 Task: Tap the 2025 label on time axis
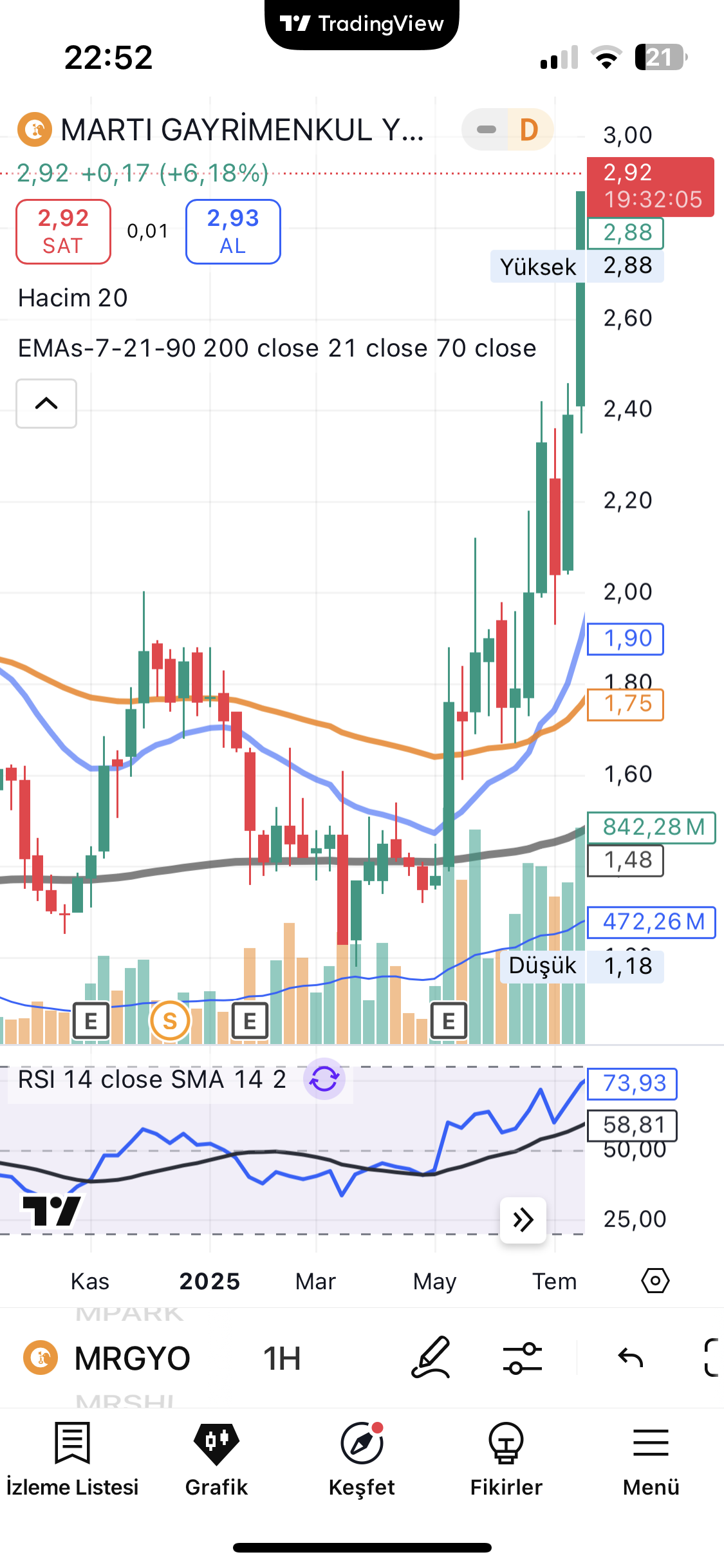(x=210, y=1282)
